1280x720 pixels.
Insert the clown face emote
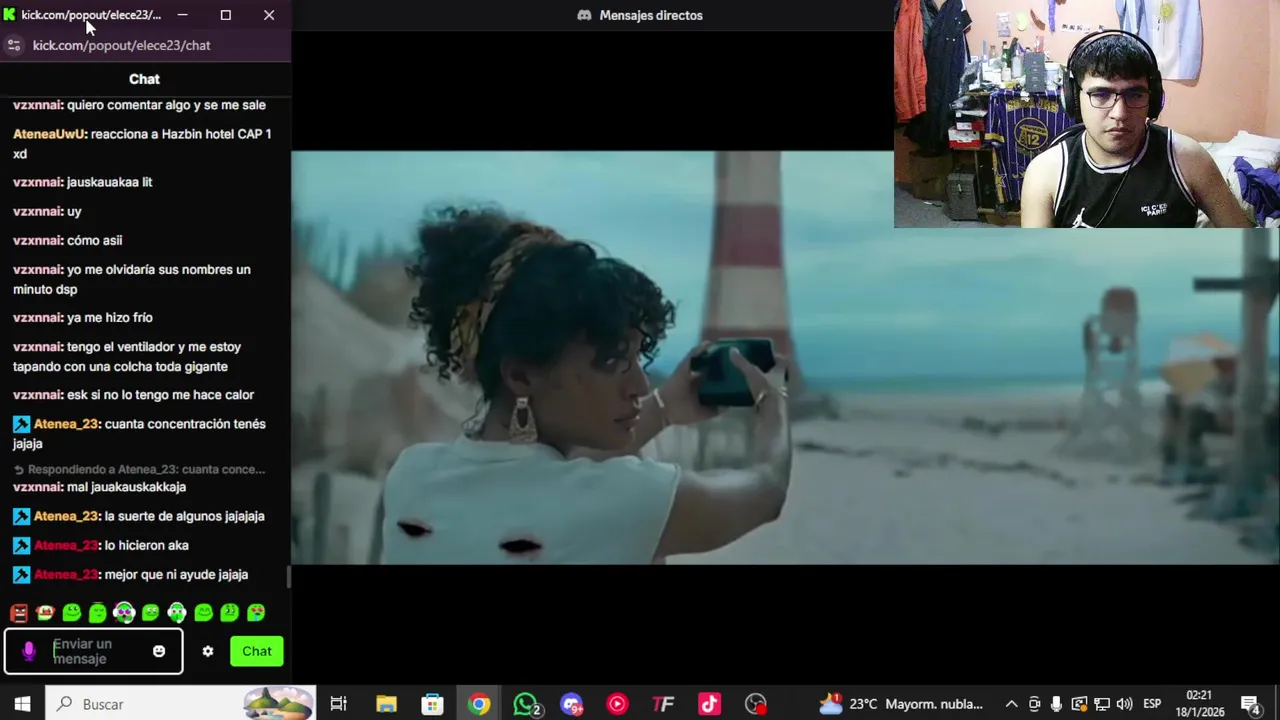point(45,613)
